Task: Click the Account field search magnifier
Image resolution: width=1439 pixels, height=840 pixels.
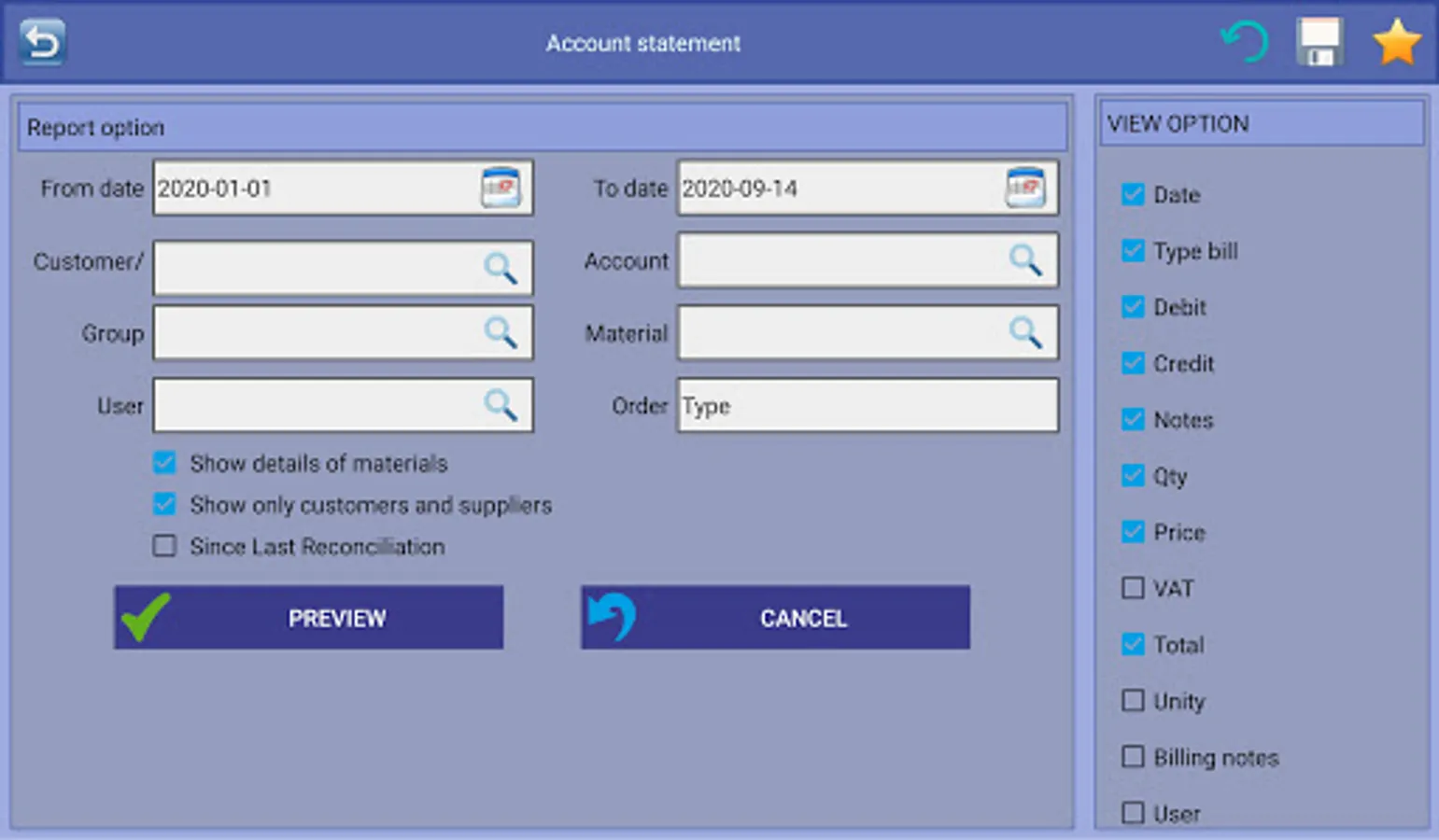Action: (x=1025, y=259)
